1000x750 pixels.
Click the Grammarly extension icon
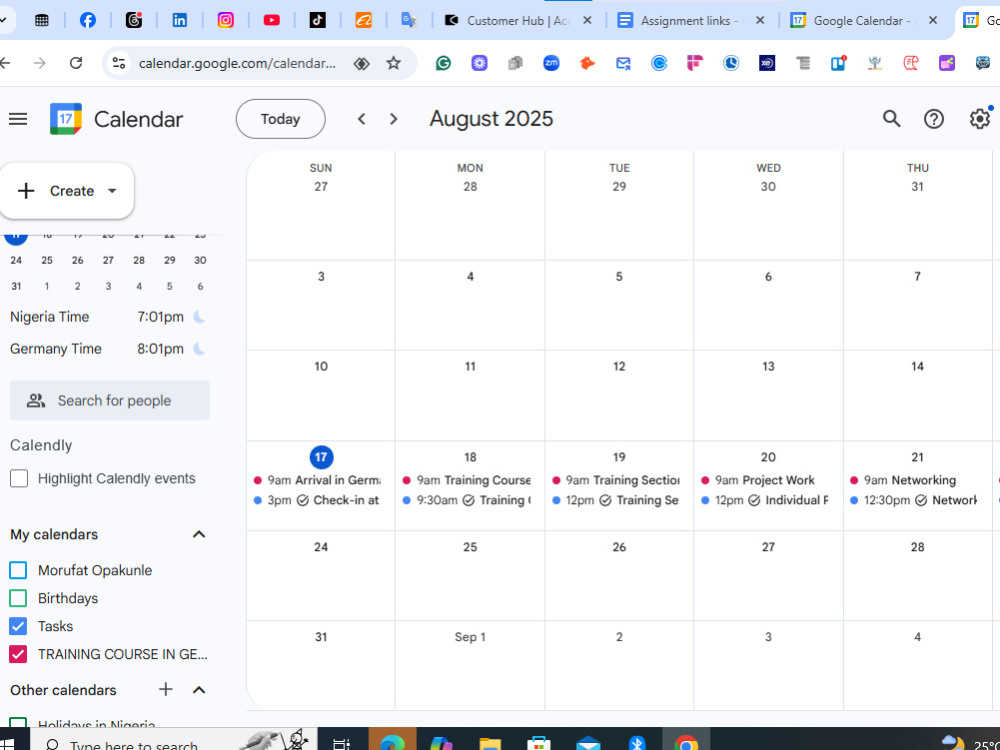coord(443,62)
